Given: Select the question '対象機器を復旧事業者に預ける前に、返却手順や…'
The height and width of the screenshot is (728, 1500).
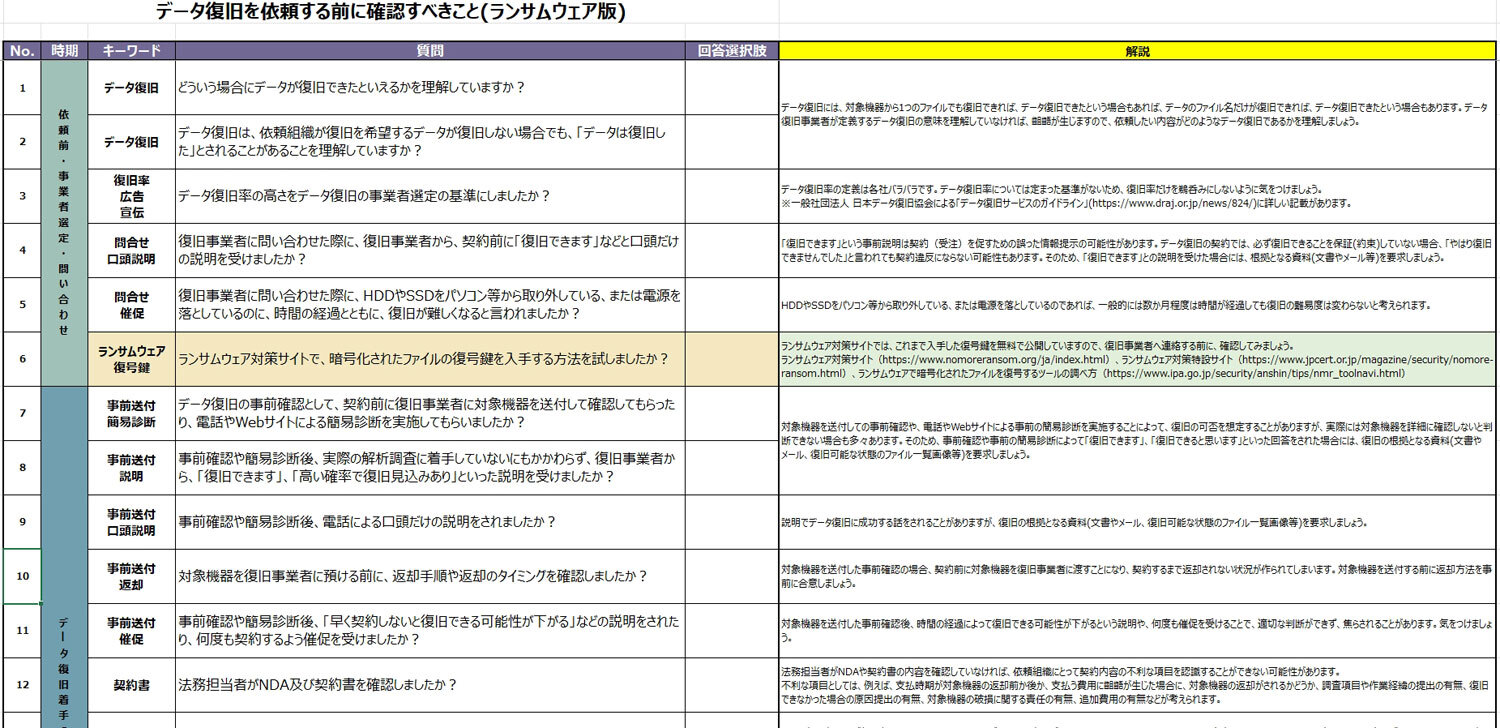Looking at the screenshot, I should coord(429,576).
